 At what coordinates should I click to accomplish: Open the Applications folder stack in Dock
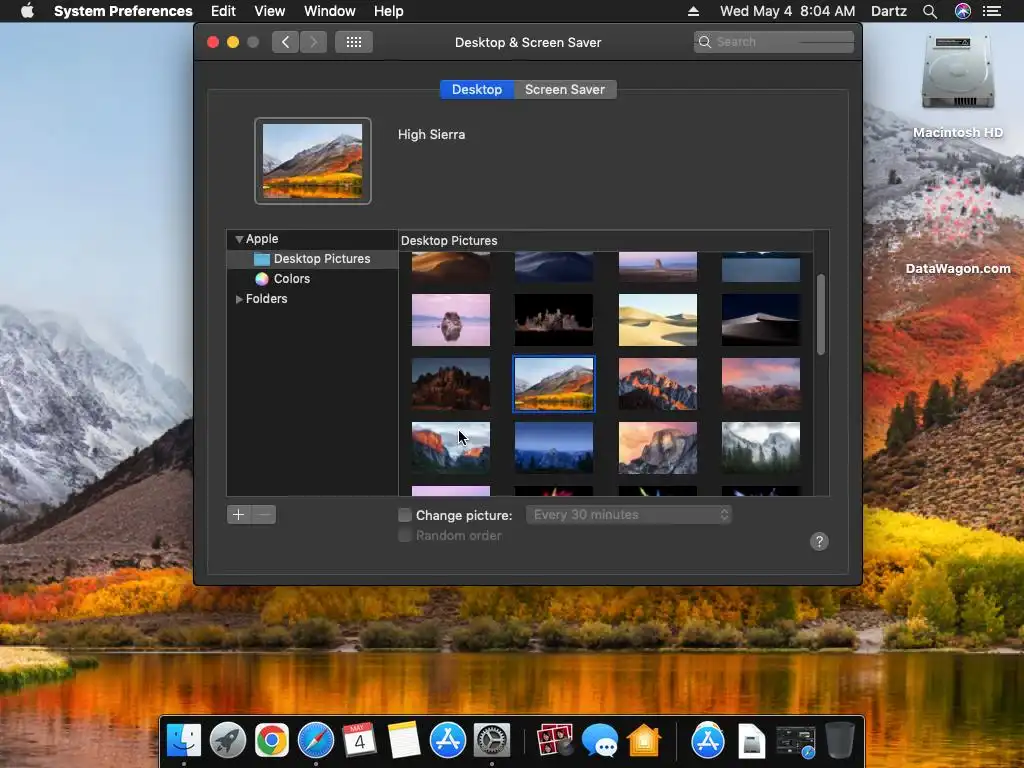pos(708,740)
